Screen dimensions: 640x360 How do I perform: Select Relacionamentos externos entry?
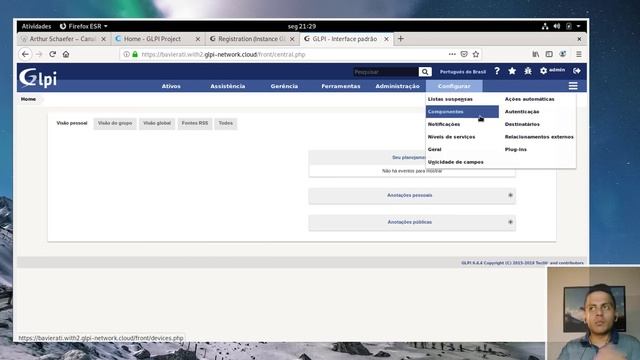click(x=539, y=137)
